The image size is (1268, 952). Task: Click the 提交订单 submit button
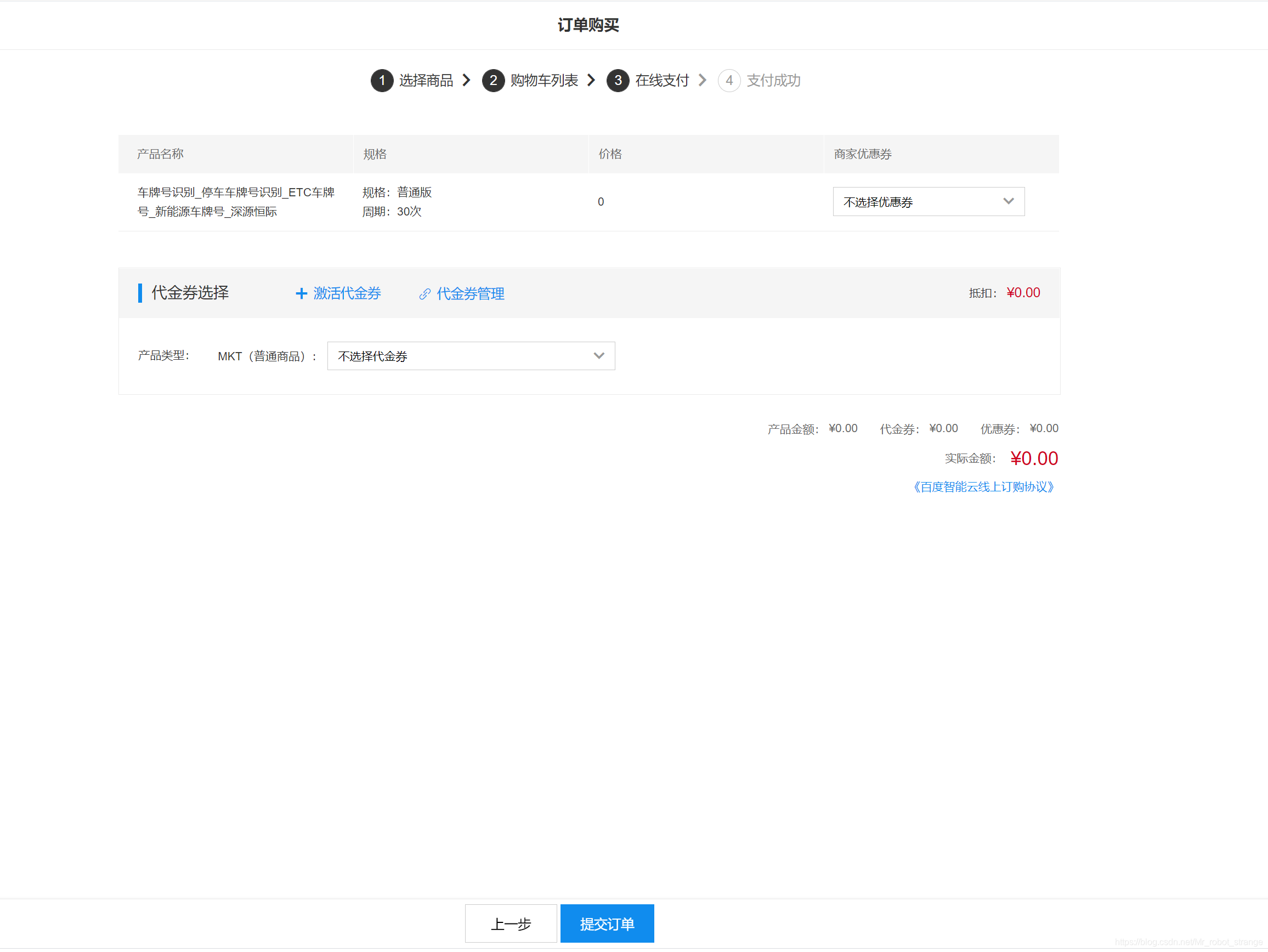click(607, 923)
